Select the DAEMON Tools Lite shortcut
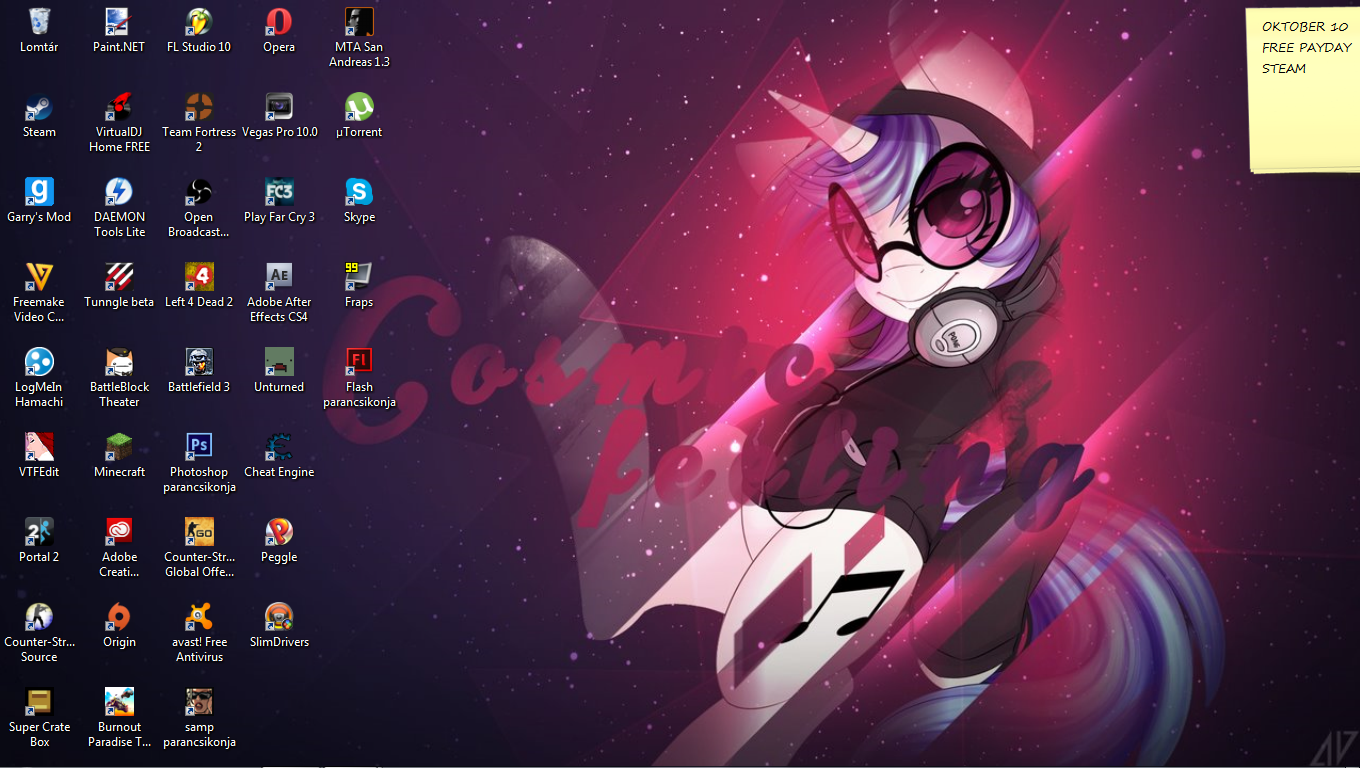Image resolution: width=1360 pixels, height=768 pixels. coord(119,191)
